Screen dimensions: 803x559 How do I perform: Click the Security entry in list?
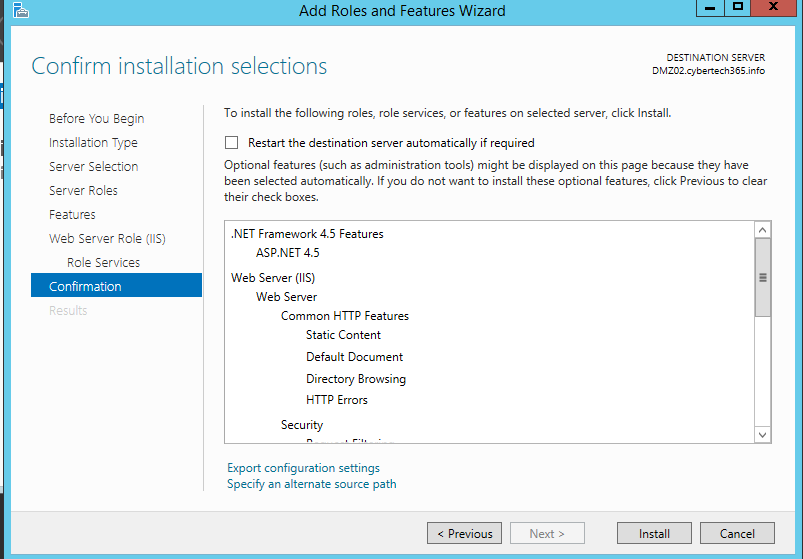[302, 425]
